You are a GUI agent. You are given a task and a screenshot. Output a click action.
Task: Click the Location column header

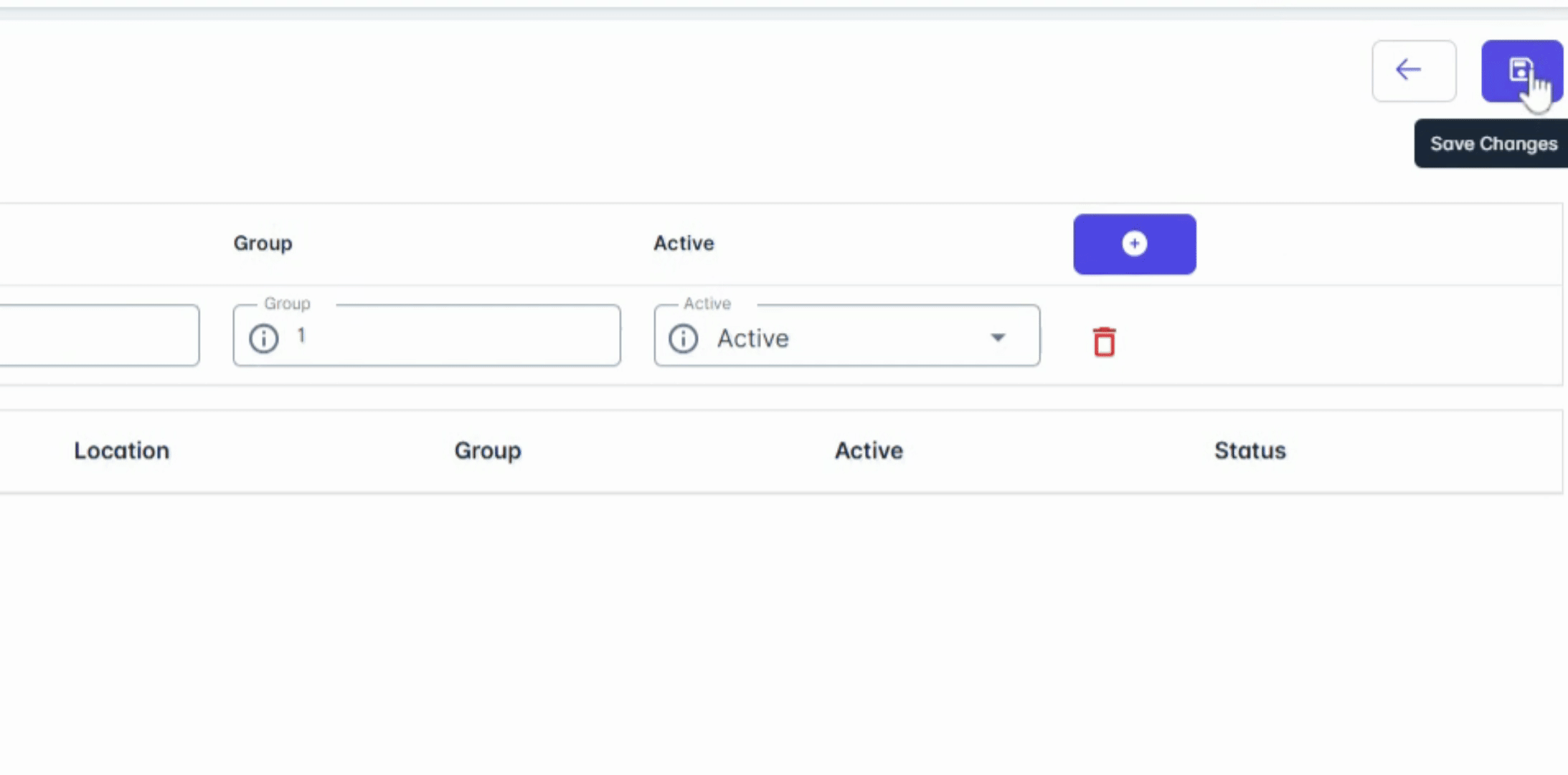tap(122, 451)
